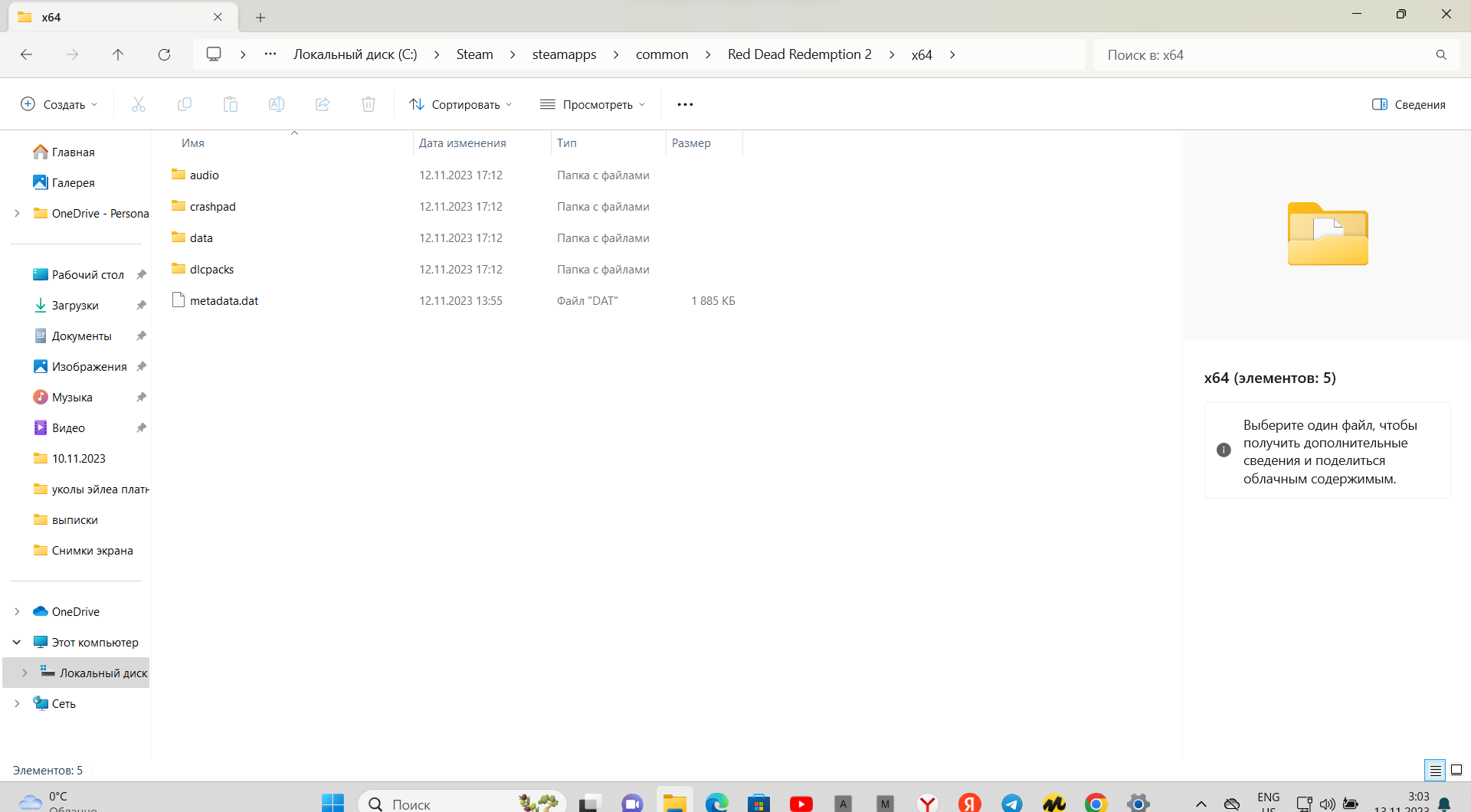Navigate to Локальный диск (C:) breadcrumb
Screen dimensions: 1471x812
[355, 54]
